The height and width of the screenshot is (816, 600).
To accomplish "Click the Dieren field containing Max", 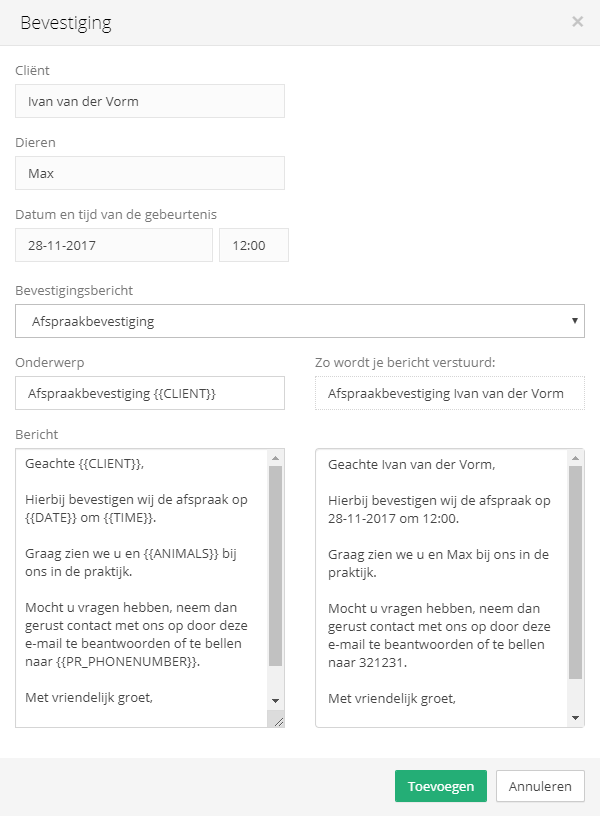I will point(150,173).
